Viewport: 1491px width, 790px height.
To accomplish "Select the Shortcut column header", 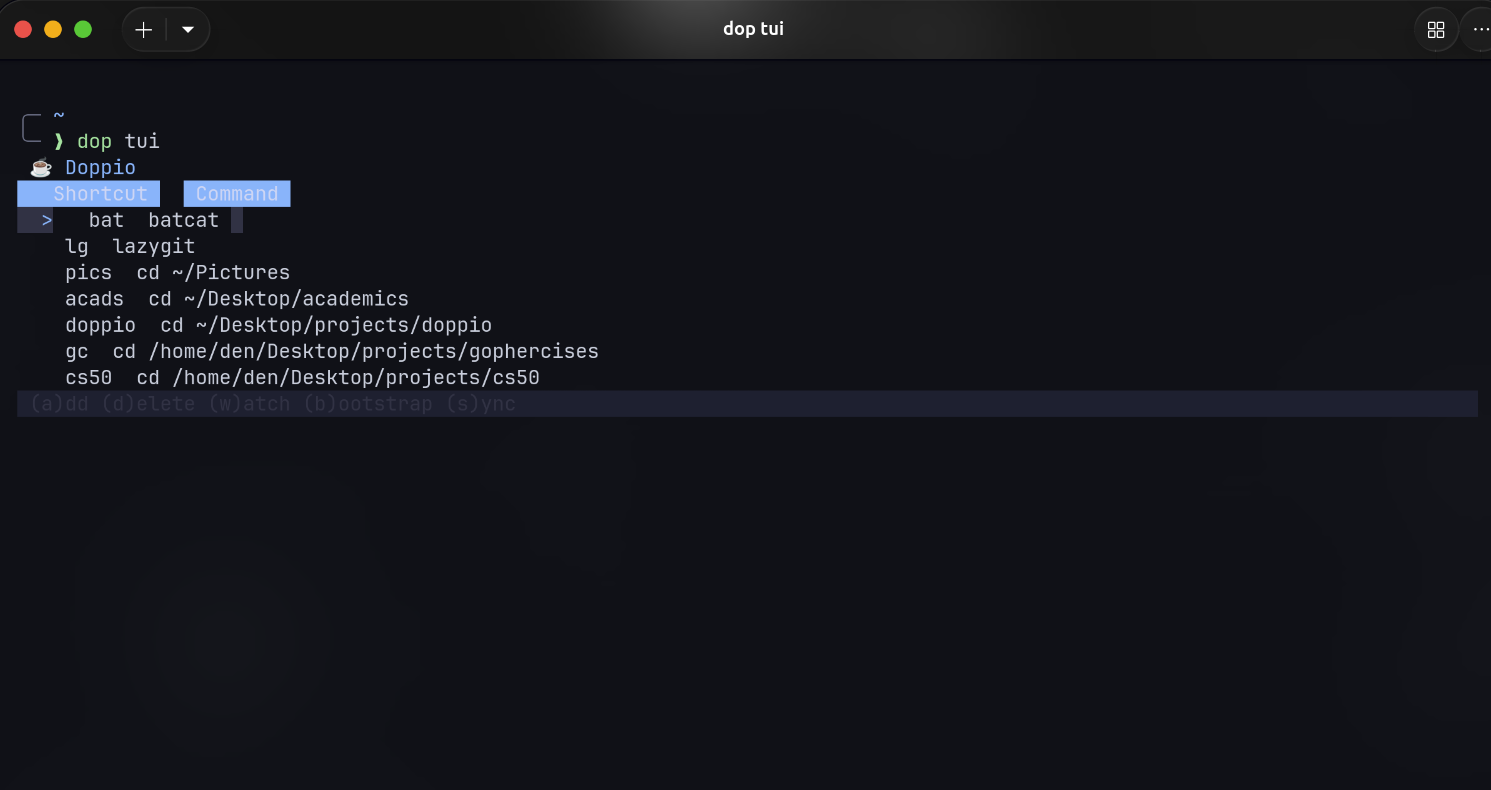I will pyautogui.click(x=89, y=194).
